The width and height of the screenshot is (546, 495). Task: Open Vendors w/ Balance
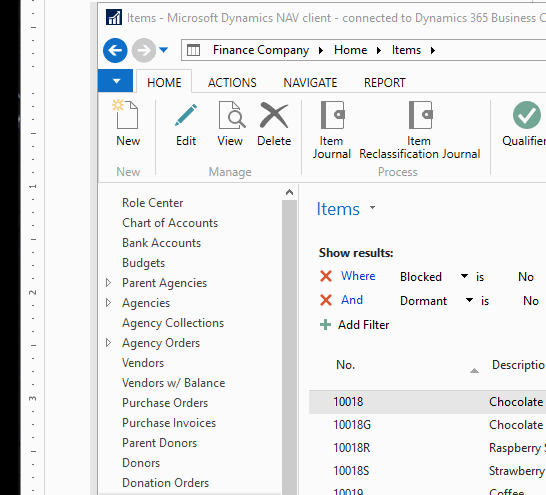click(173, 383)
